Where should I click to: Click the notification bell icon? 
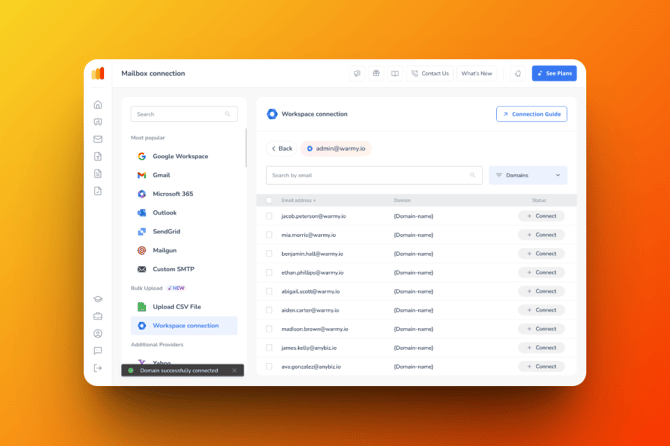tap(518, 74)
